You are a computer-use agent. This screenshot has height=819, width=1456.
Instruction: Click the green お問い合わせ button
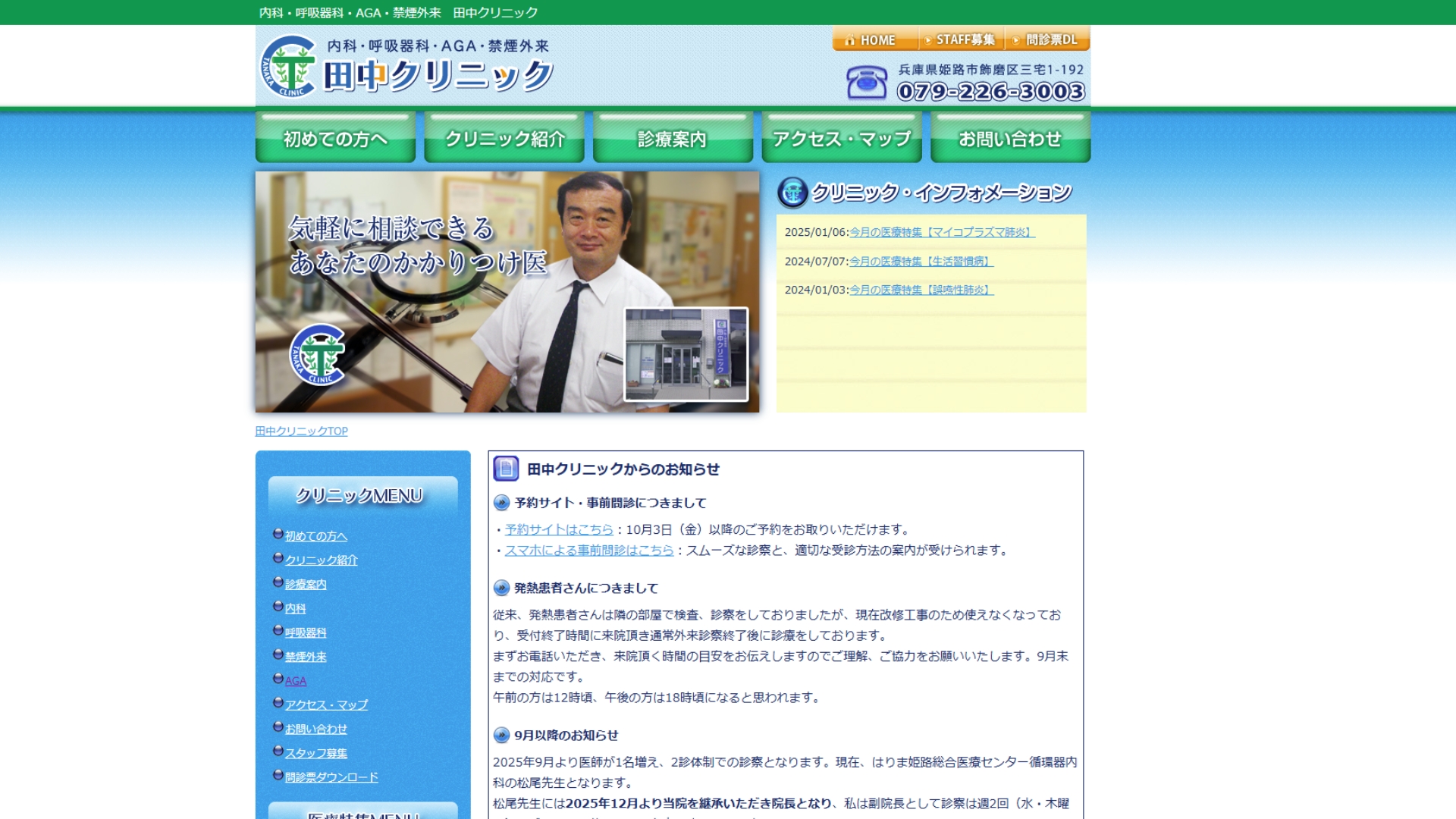(1009, 138)
